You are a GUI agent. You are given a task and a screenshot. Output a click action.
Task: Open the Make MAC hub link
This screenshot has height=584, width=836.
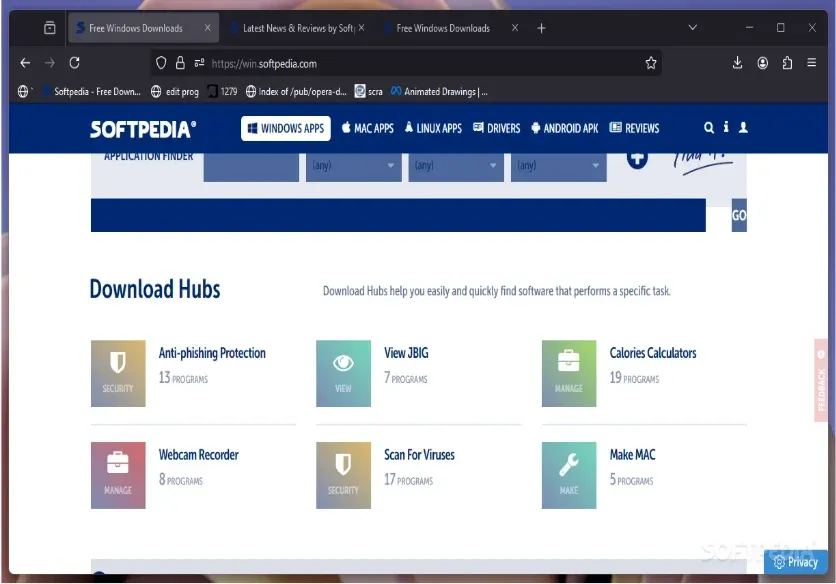[x=632, y=455]
